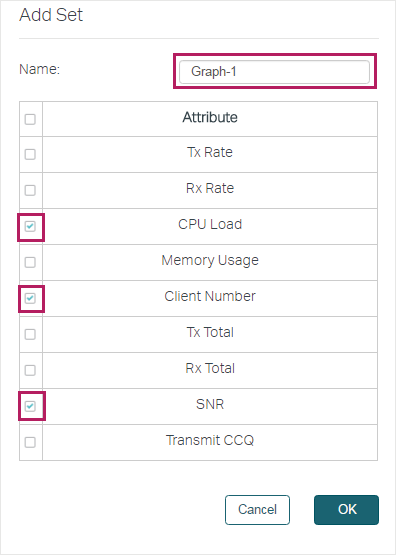Check the Transmit CCQ checkbox
This screenshot has height=555, width=396.
click(30, 442)
